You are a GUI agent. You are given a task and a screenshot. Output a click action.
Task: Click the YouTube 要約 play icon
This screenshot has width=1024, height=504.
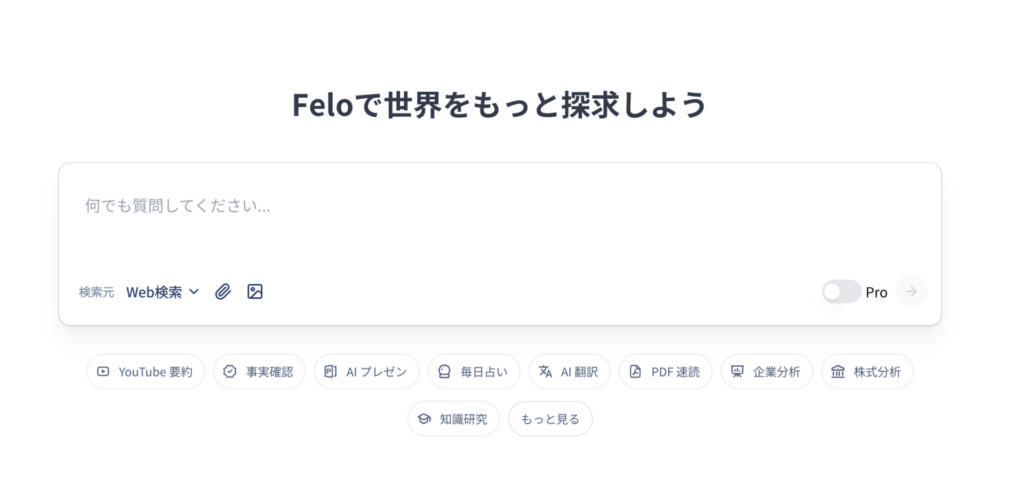tap(103, 371)
